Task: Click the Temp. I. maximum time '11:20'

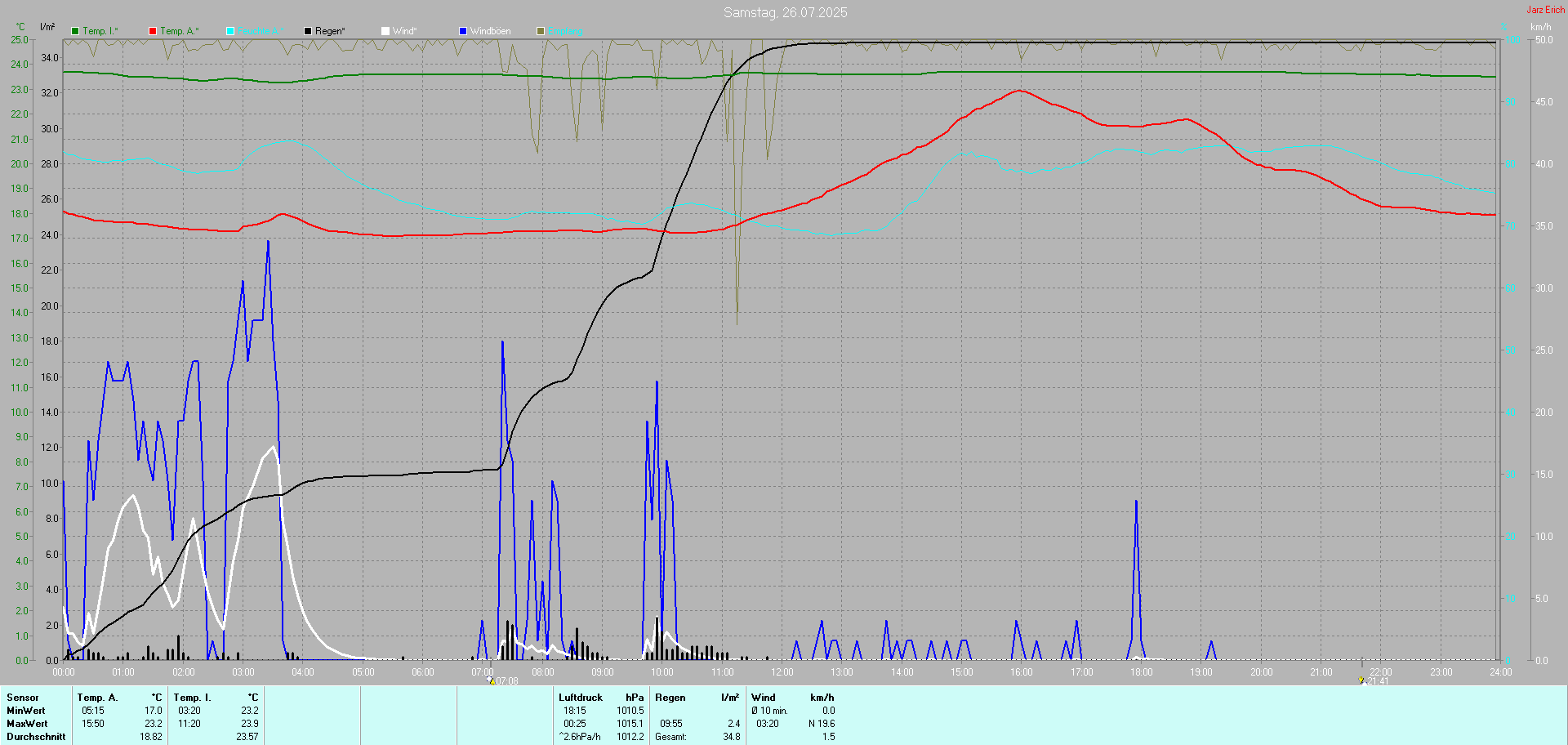Action: (189, 724)
